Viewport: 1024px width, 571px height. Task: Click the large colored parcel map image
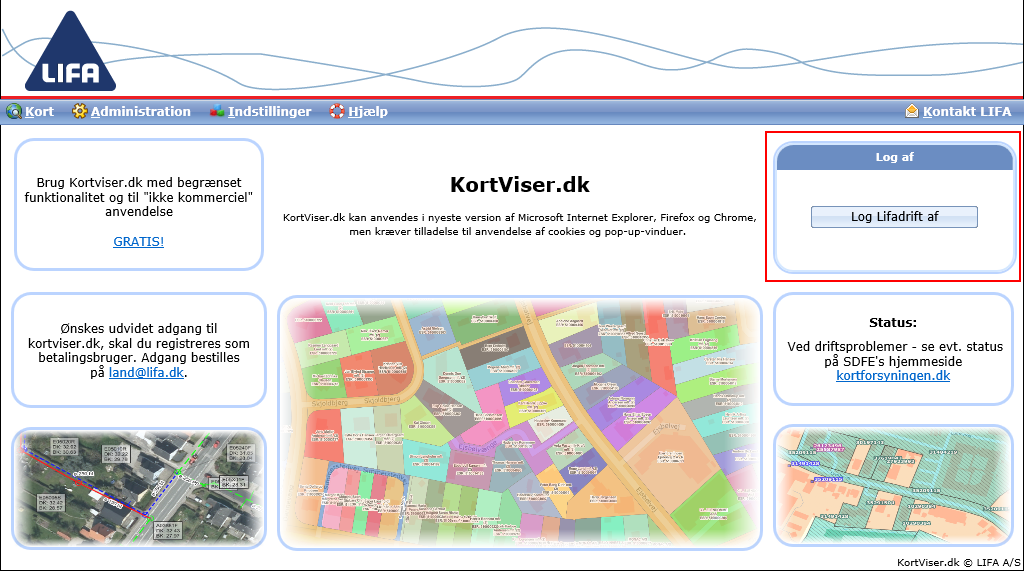click(520, 423)
